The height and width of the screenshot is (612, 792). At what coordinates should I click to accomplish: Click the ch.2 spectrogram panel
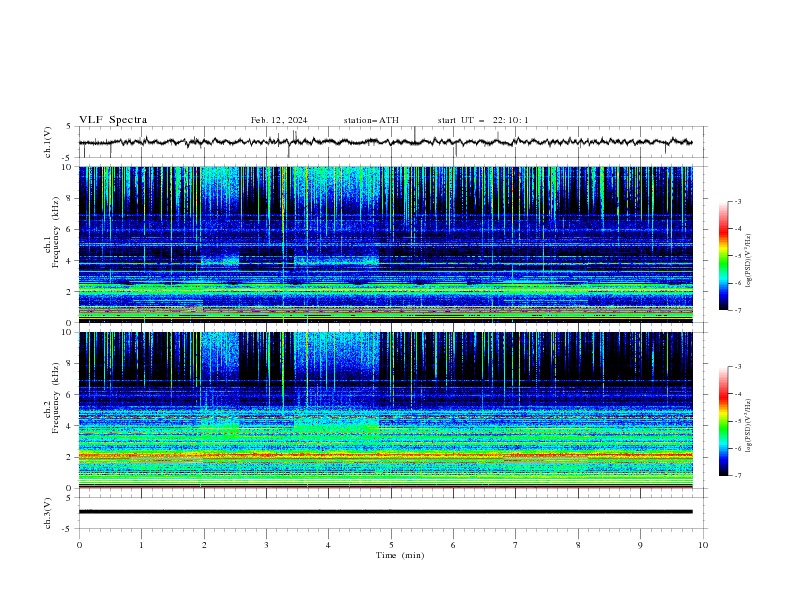pos(386,410)
